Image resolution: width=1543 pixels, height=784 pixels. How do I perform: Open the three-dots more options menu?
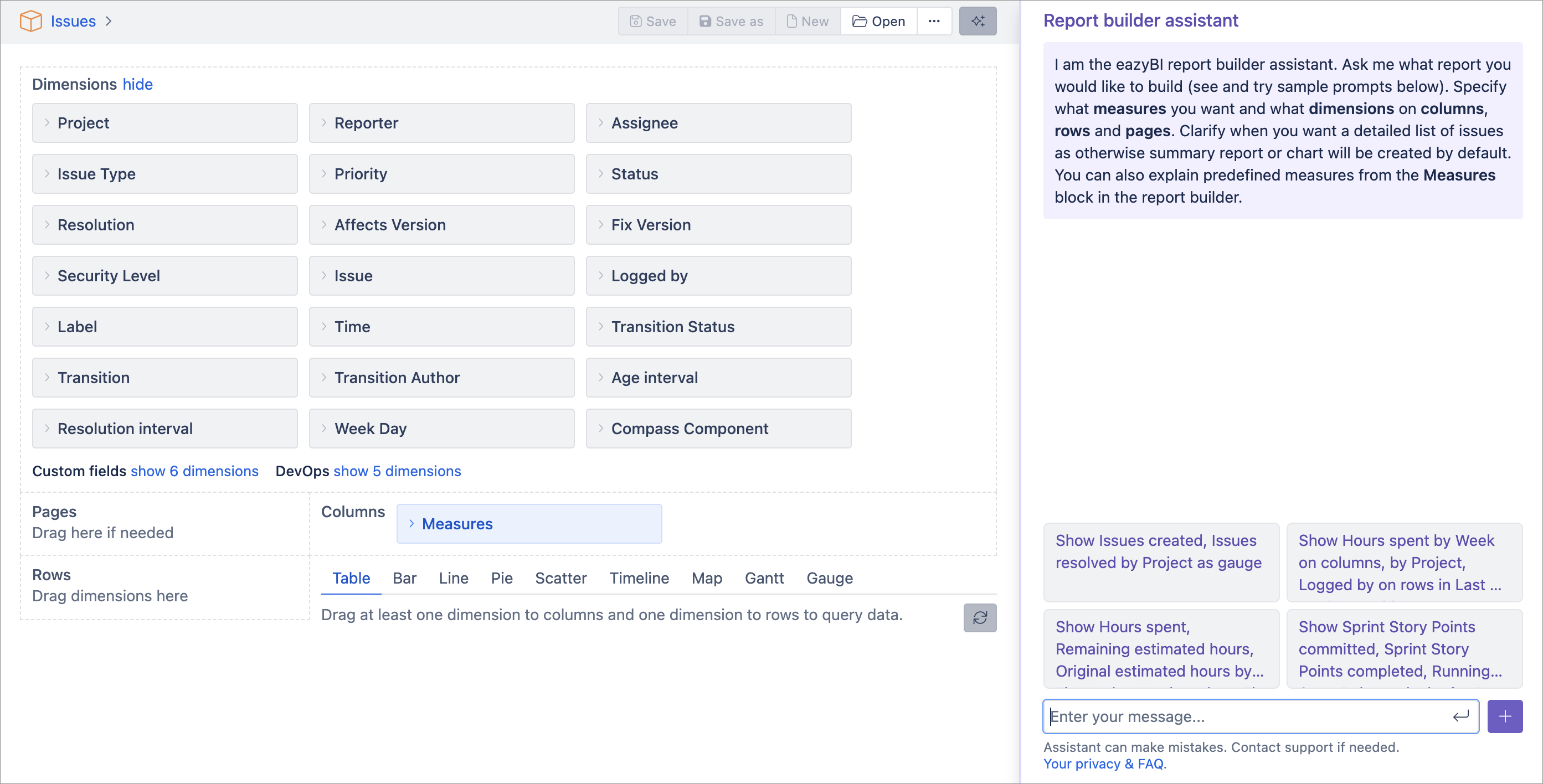(x=933, y=22)
